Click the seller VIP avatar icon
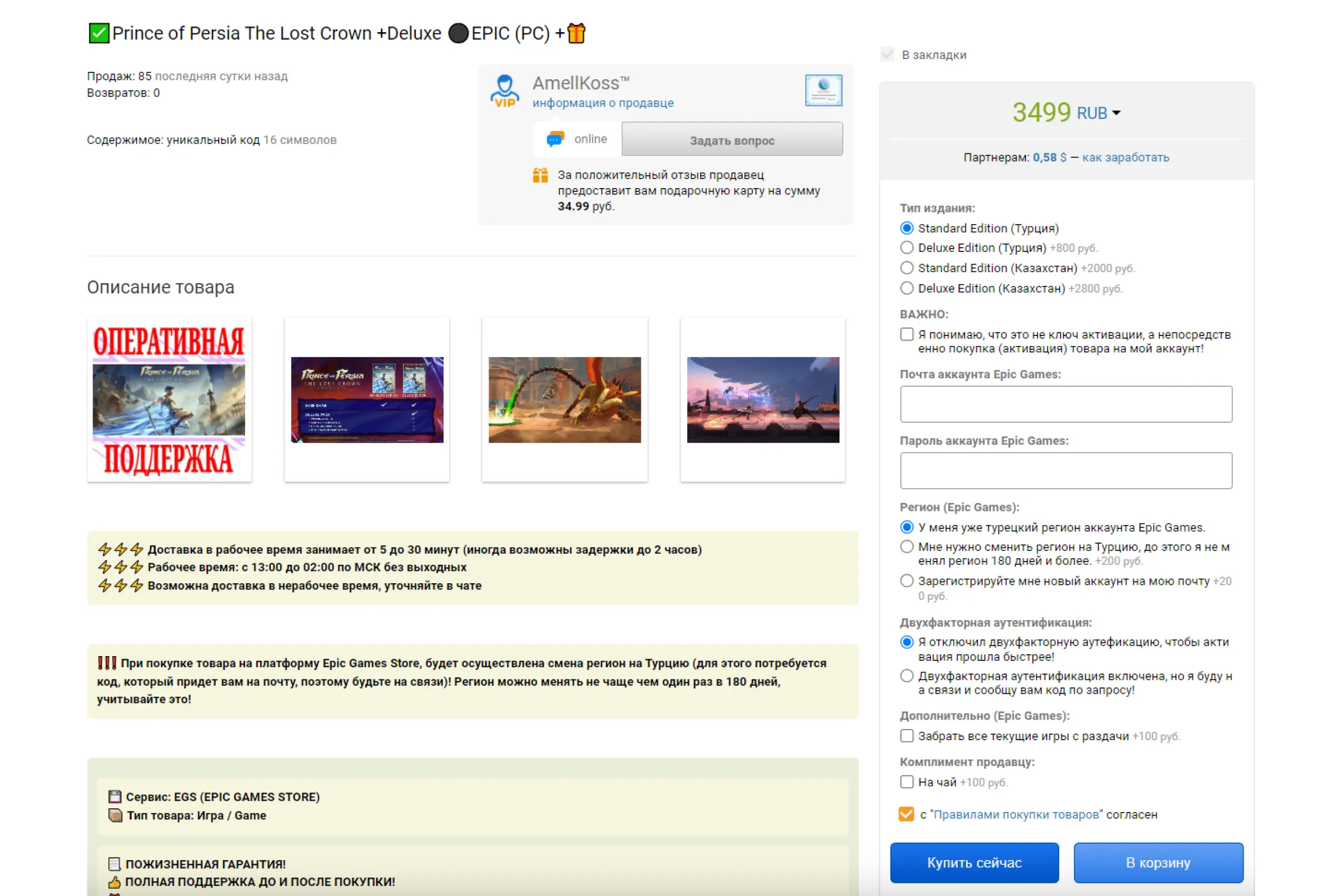The height and width of the screenshot is (896, 1344). [x=505, y=90]
